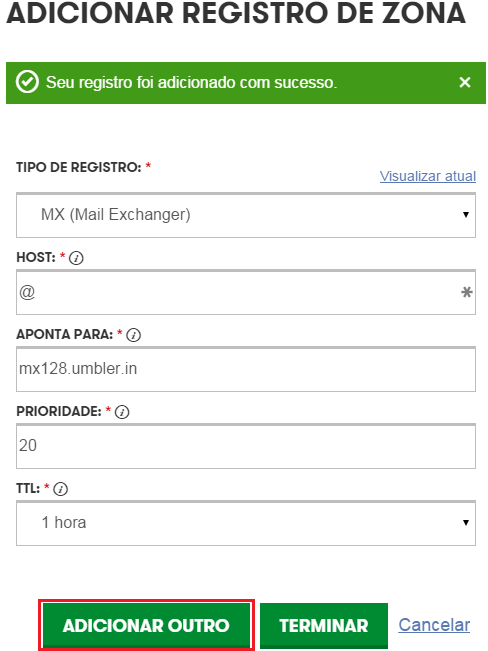Viewport: 488px width, 651px height.
Task: Click the Host info icon
Action: pyautogui.click(x=76, y=258)
